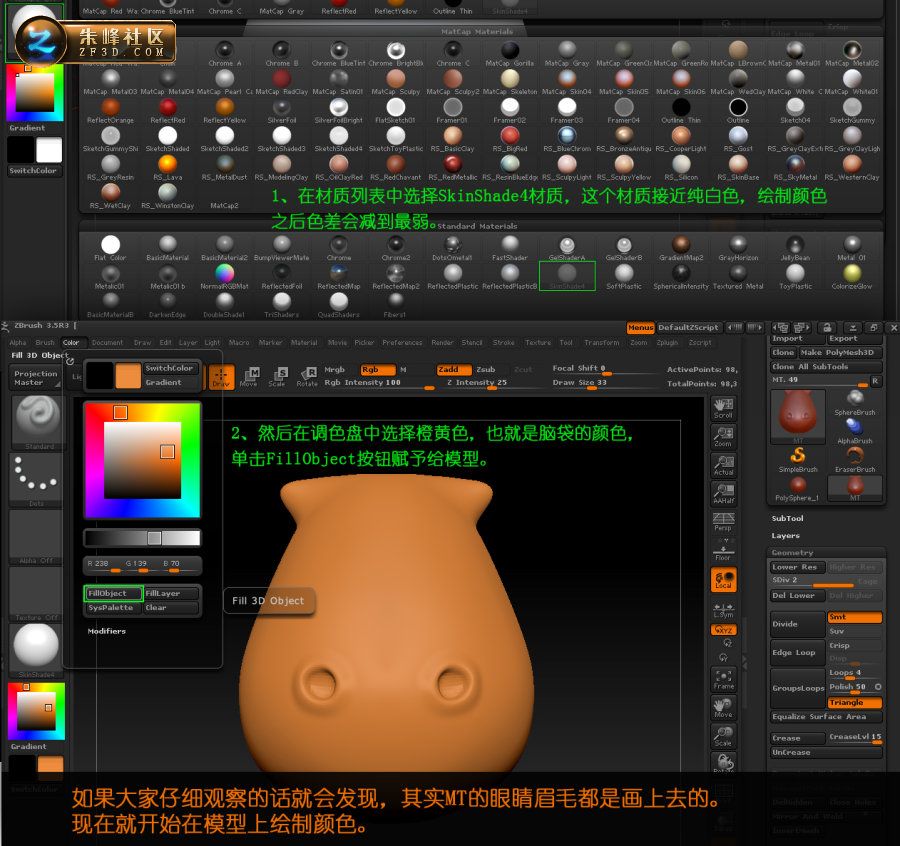Choose the PolySphere_1 tool thumbnail
Image resolution: width=900 pixels, height=846 pixels.
(798, 489)
